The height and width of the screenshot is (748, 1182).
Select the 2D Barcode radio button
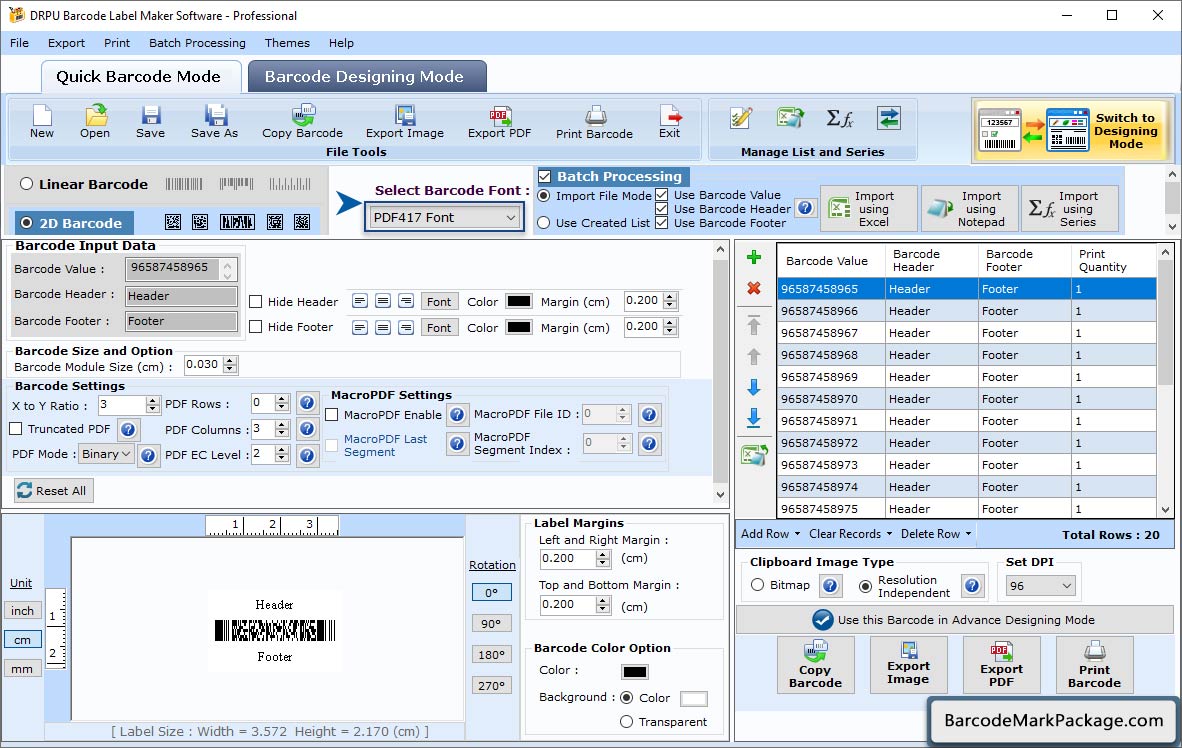pos(26,223)
